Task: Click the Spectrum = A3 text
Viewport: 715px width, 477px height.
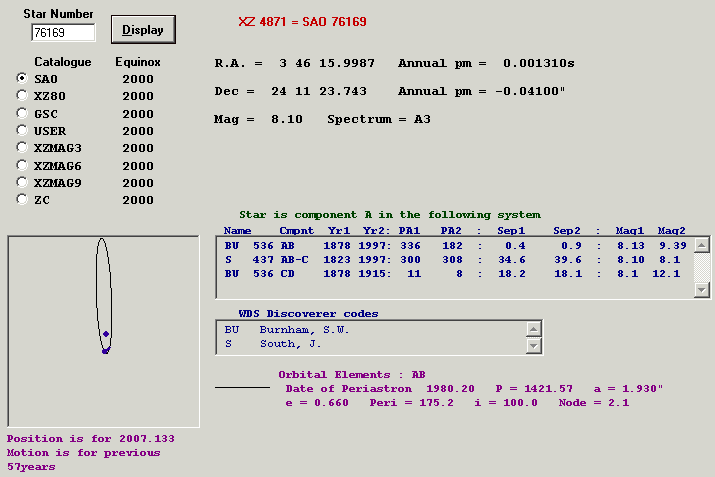Action: [x=379, y=119]
